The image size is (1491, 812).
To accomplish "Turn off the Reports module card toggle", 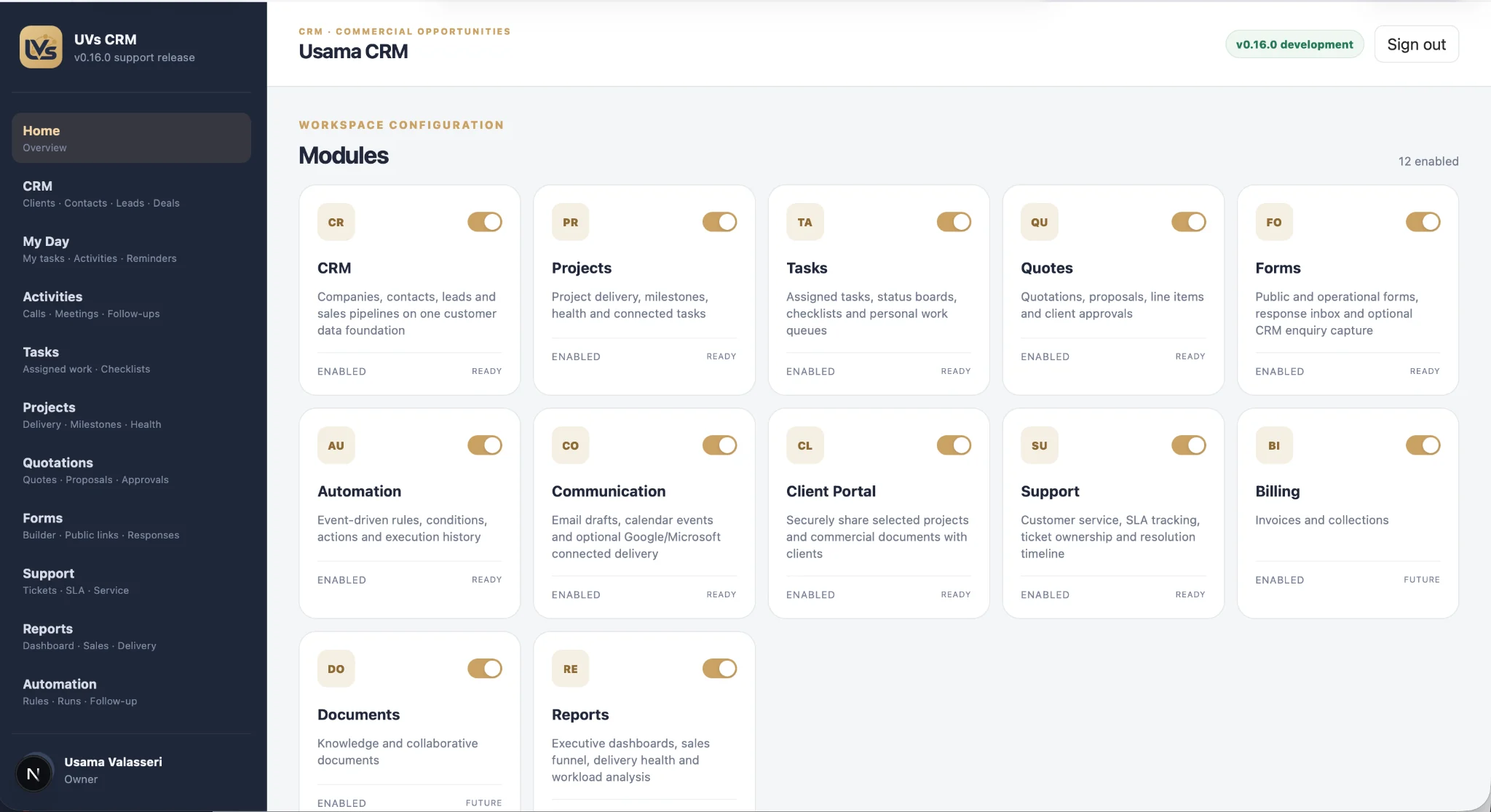I will 719,669.
